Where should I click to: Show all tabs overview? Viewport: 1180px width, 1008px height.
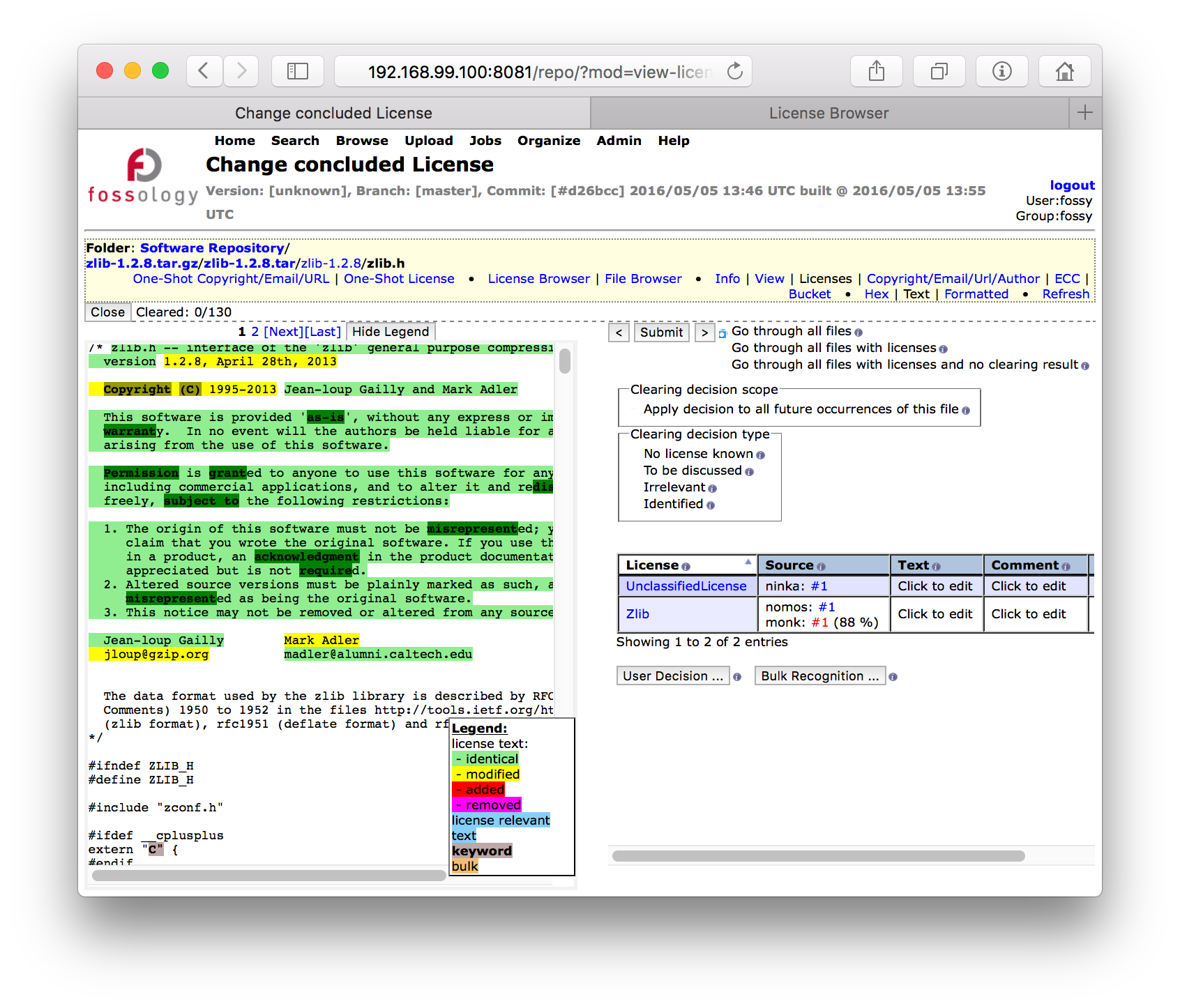pyautogui.click(x=939, y=71)
